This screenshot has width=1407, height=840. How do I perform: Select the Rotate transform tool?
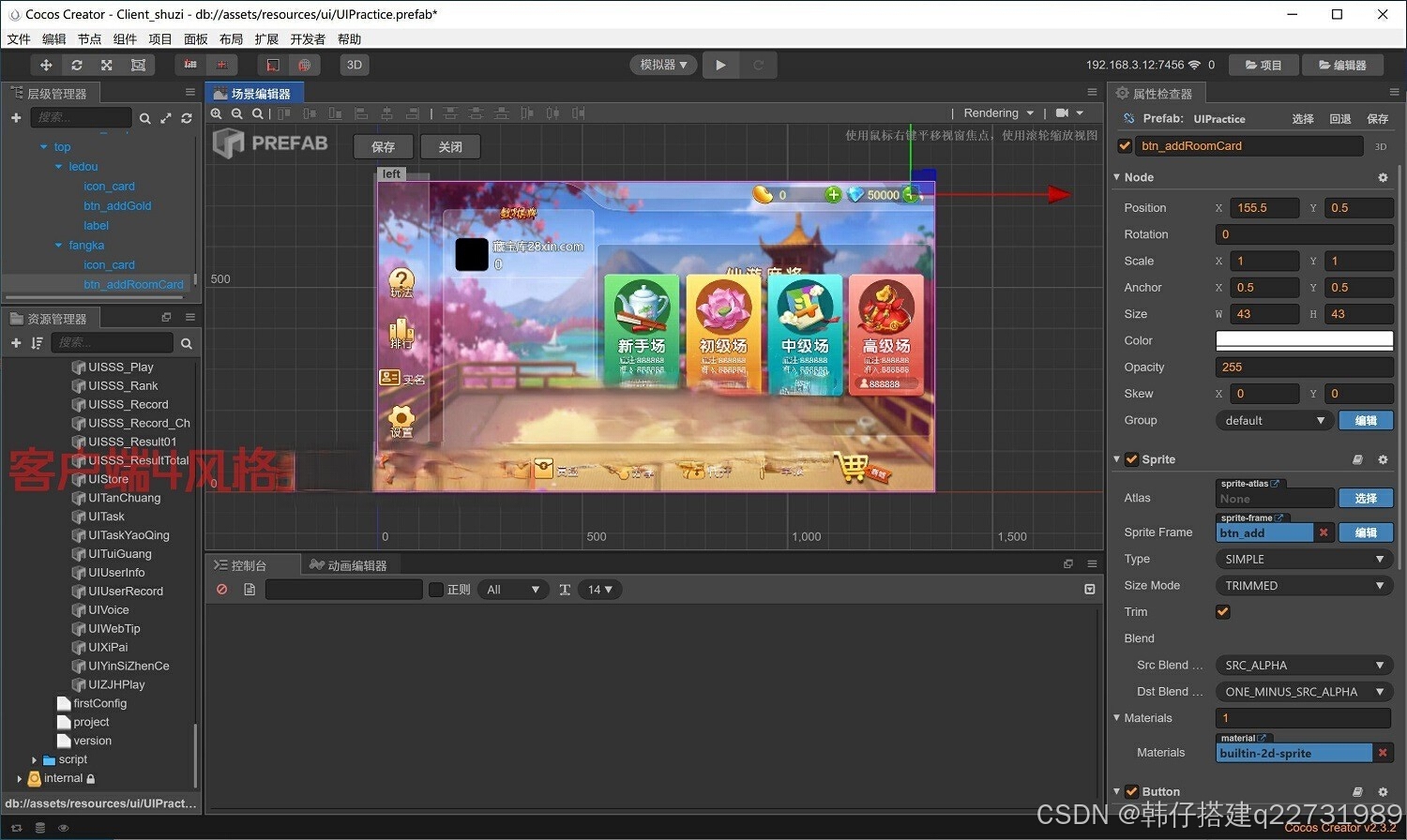point(77,65)
